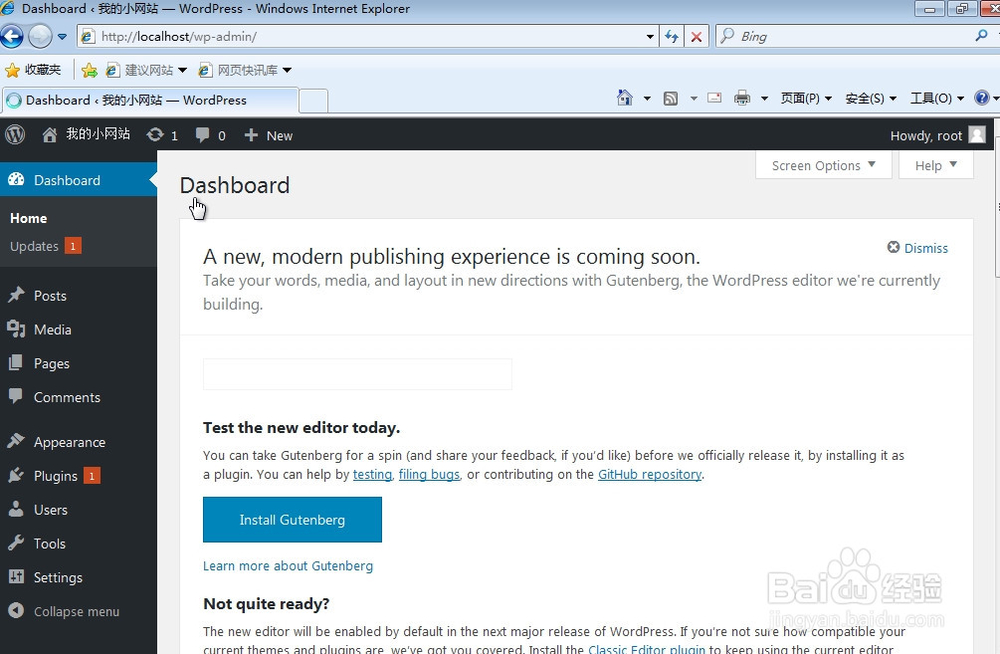Go forward with the browser Forward arrow
Viewport: 1000px width, 654px height.
40,36
